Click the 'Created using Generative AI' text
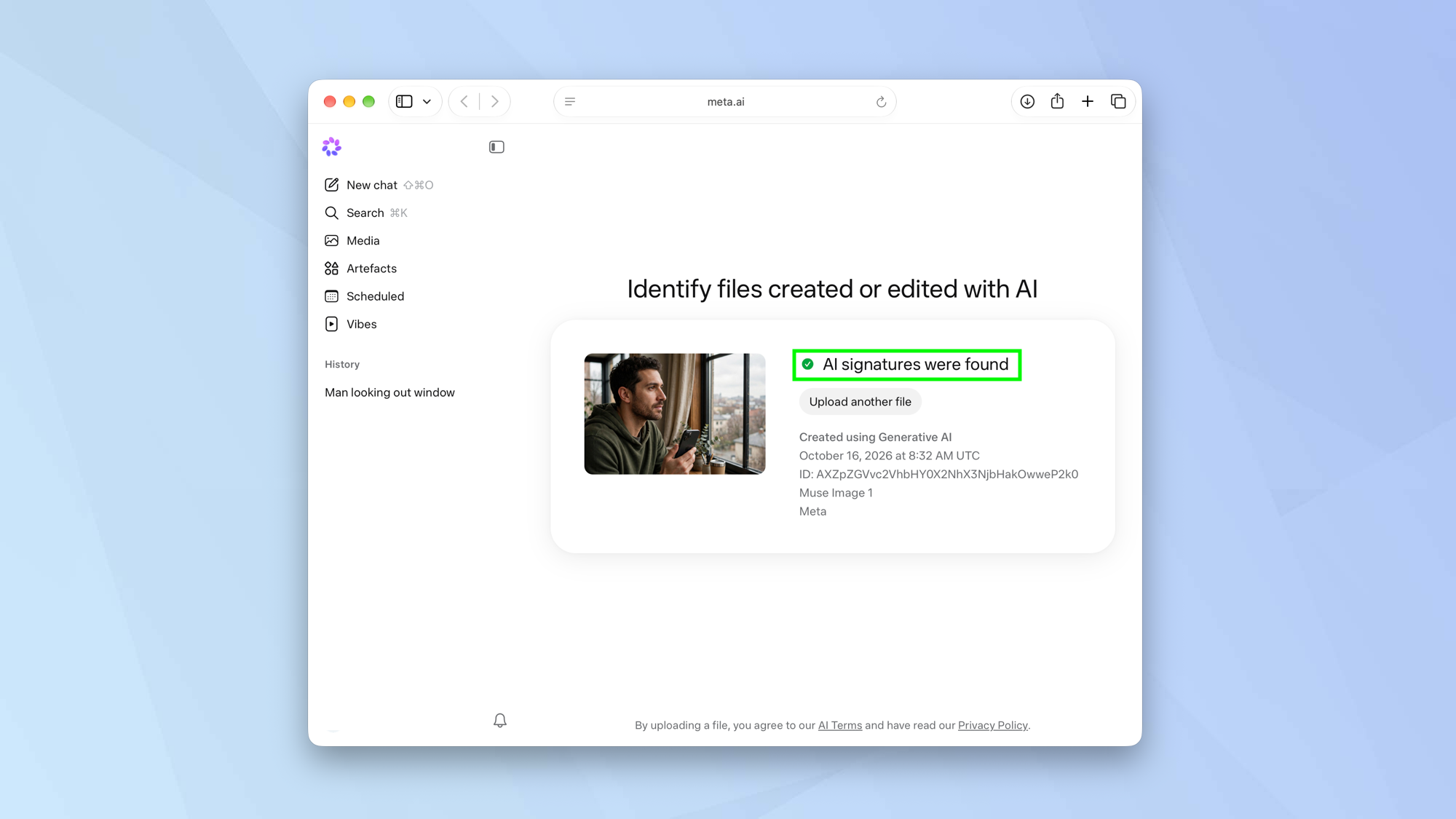The image size is (1456, 819). [x=875, y=437]
